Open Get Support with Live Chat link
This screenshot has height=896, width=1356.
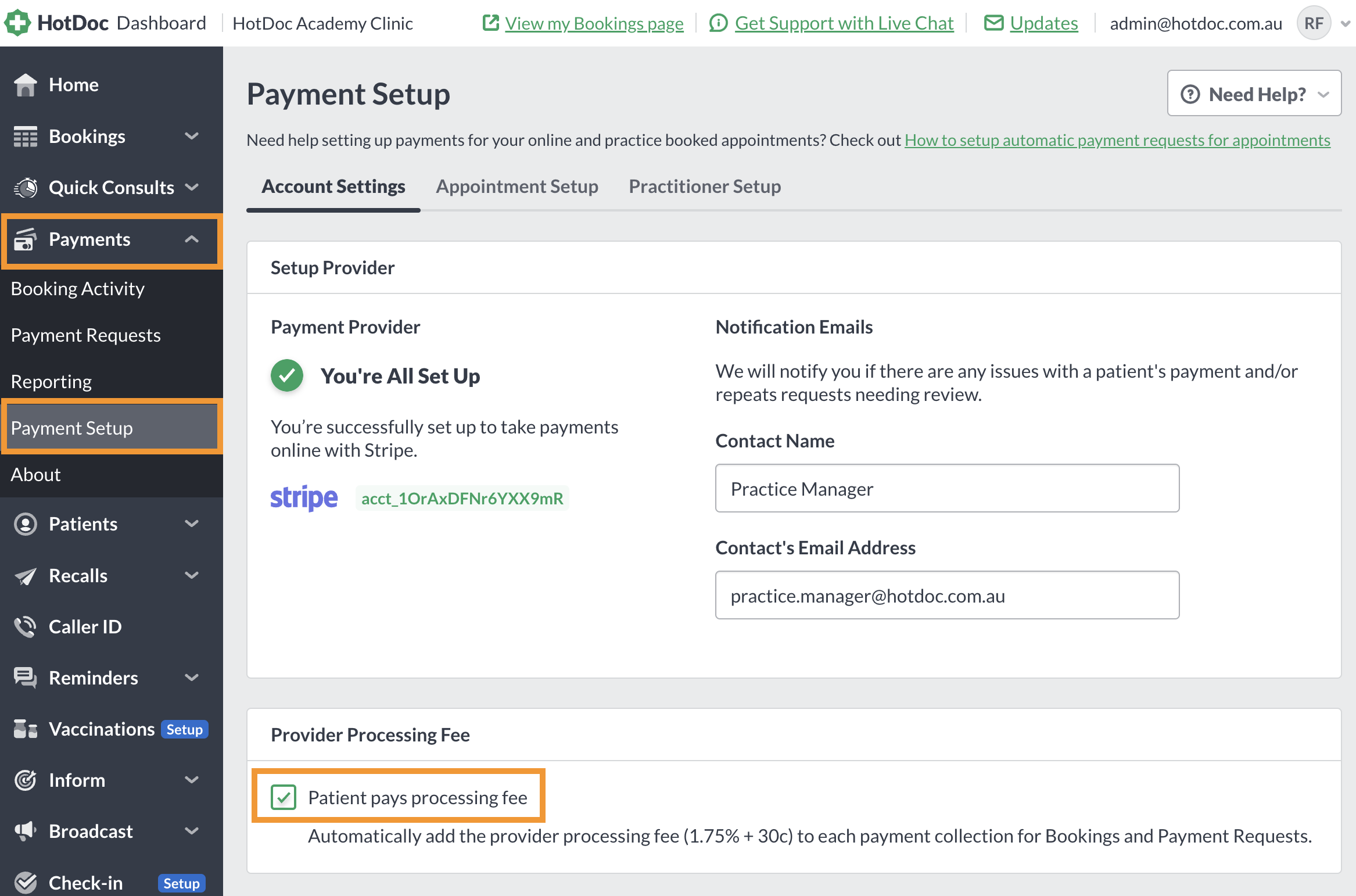point(844,23)
